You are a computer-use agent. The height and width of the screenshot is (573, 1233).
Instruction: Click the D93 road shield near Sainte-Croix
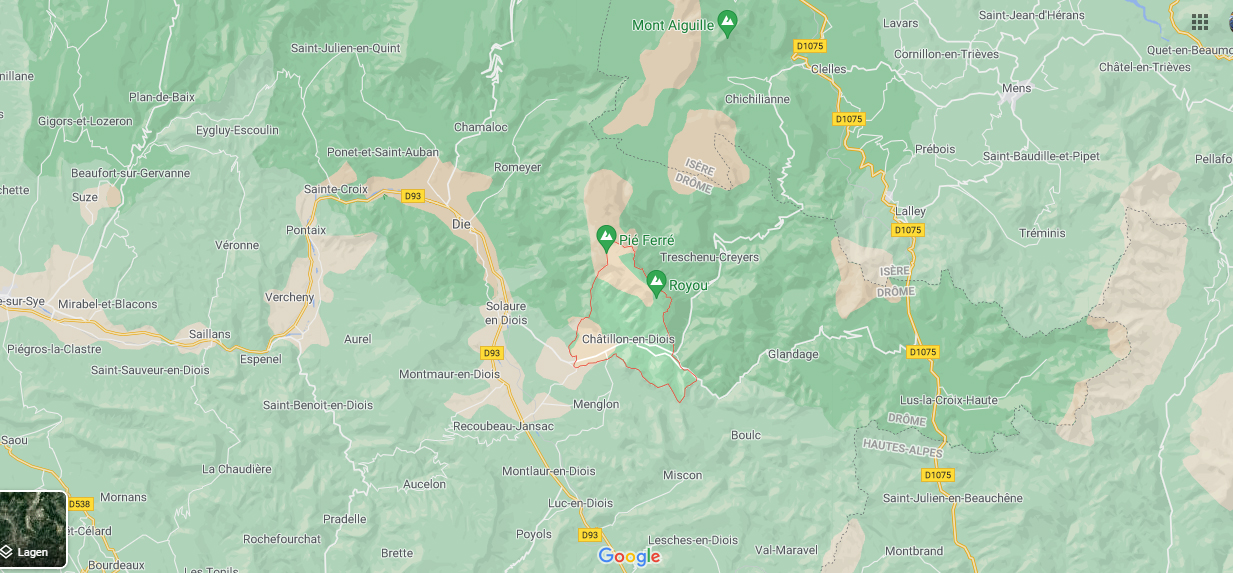(412, 196)
